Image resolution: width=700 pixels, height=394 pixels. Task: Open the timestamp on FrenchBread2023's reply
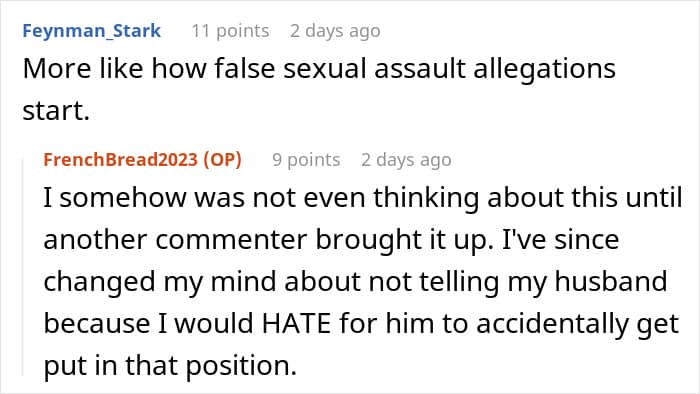pos(406,160)
